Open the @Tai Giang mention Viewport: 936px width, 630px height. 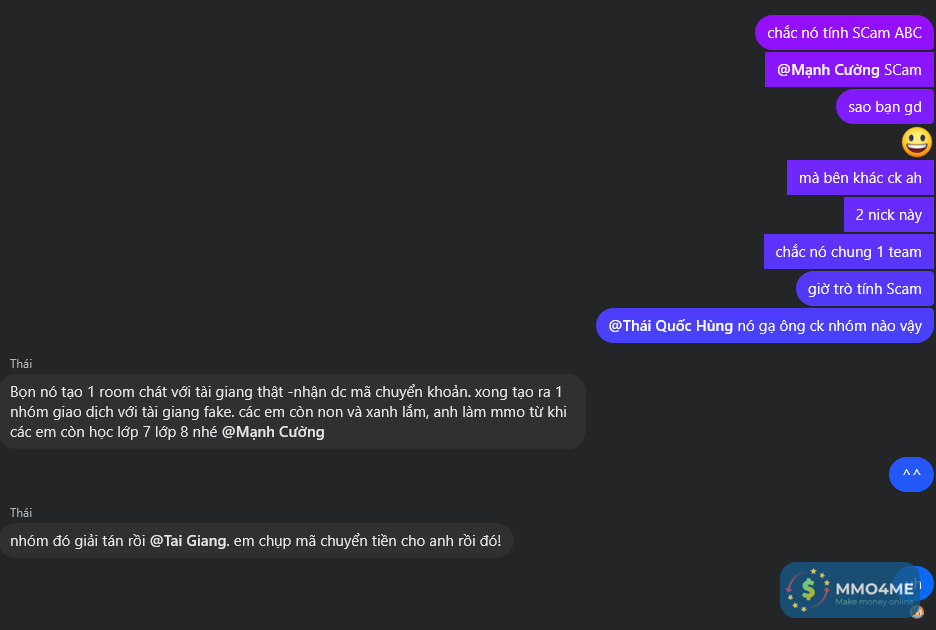(188, 541)
